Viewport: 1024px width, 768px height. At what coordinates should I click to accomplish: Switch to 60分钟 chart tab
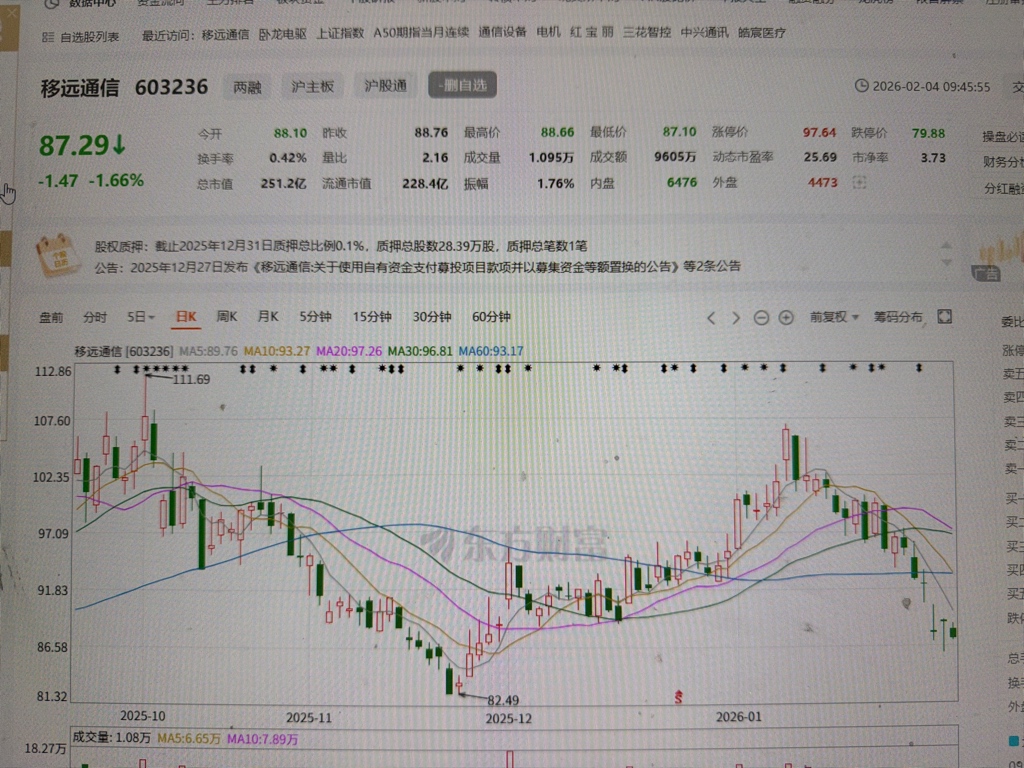point(491,317)
